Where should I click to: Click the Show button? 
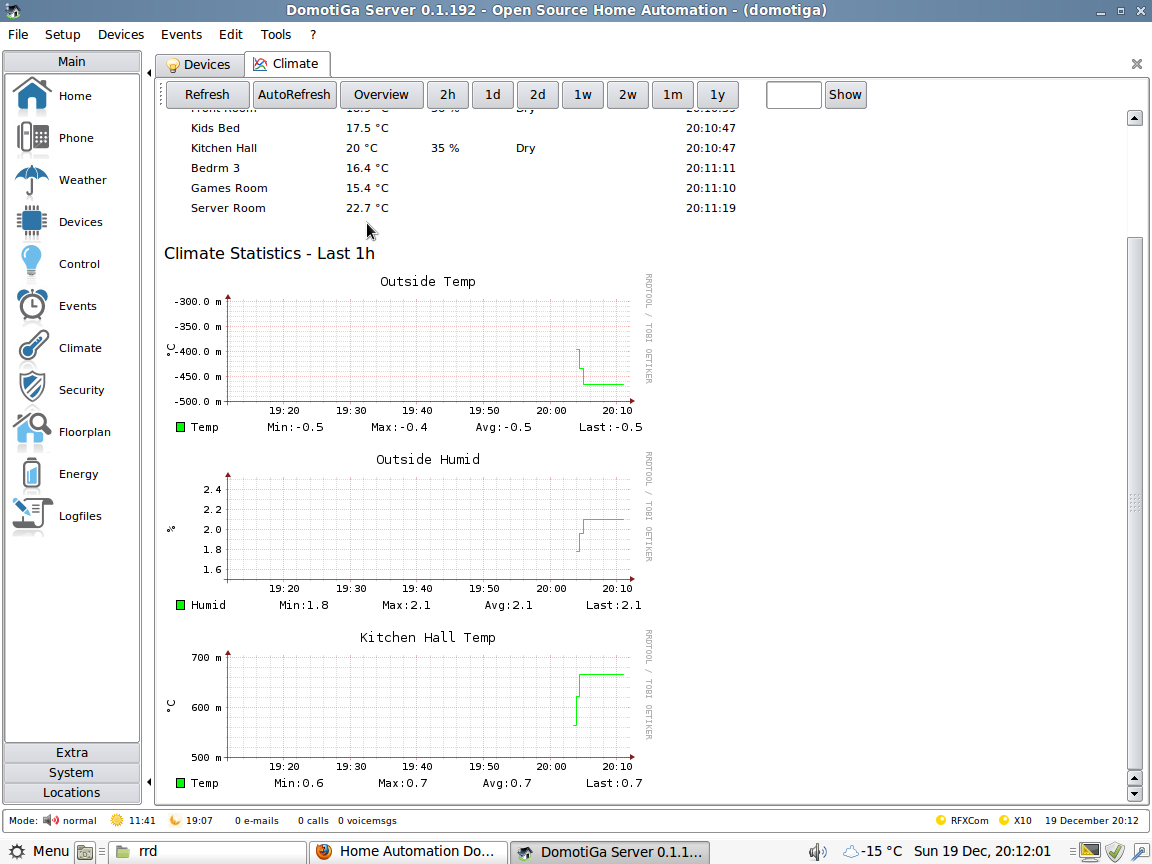[845, 95]
